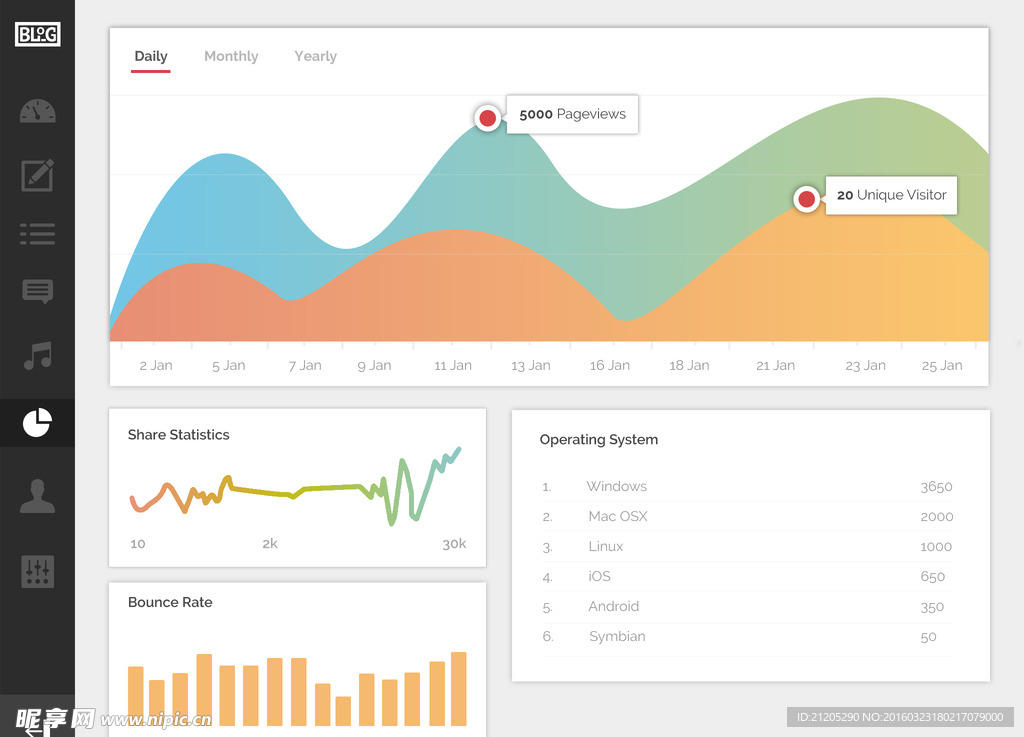Click the 10 label under share graph

138,544
